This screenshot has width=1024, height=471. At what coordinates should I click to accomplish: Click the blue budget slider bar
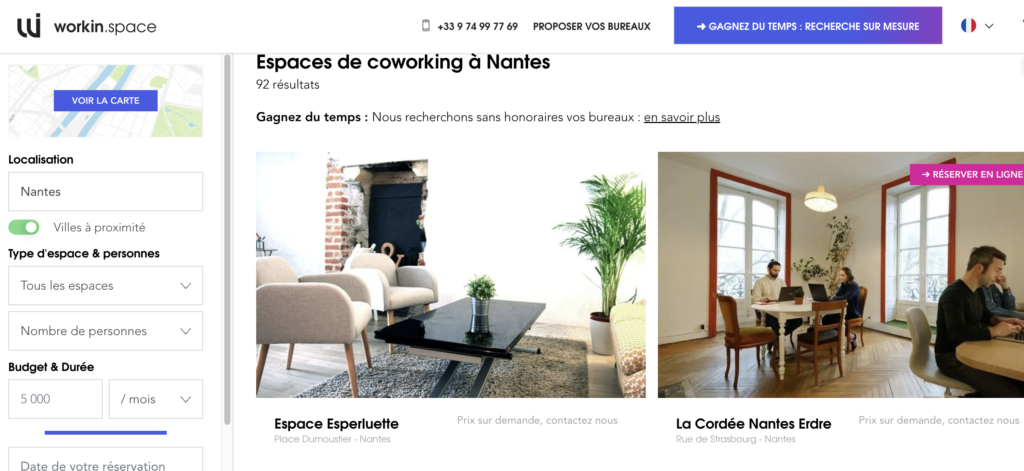coord(106,432)
